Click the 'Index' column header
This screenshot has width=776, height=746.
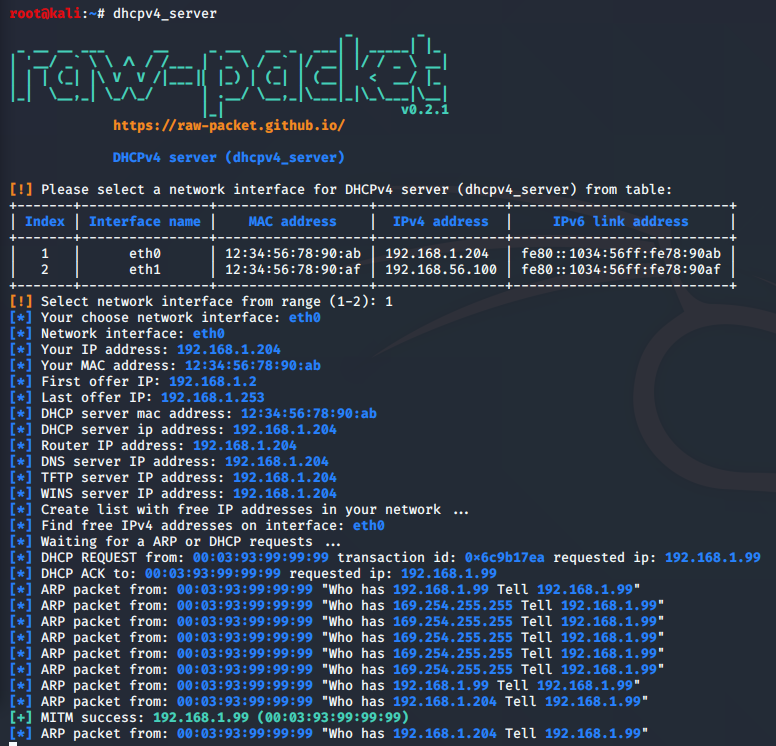tap(45, 221)
